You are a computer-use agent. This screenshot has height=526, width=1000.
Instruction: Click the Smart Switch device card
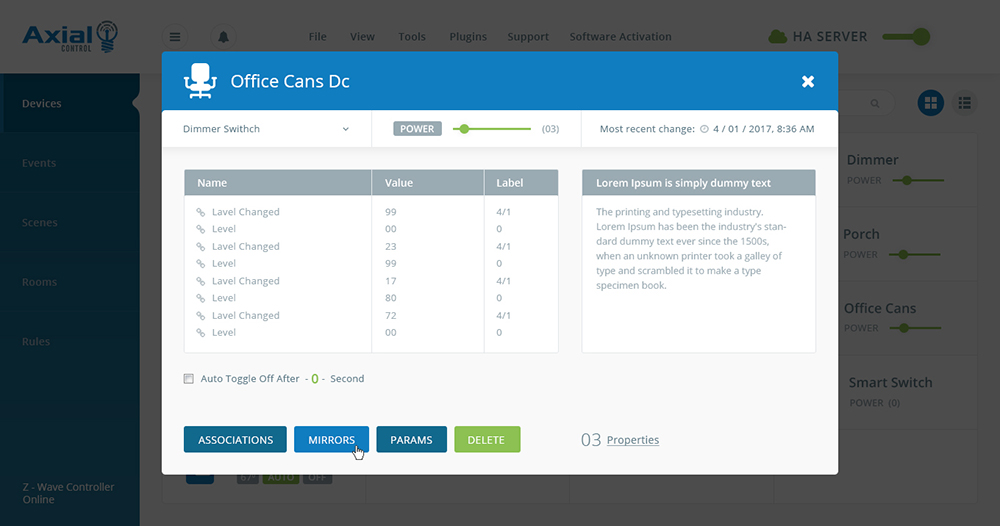click(x=907, y=392)
